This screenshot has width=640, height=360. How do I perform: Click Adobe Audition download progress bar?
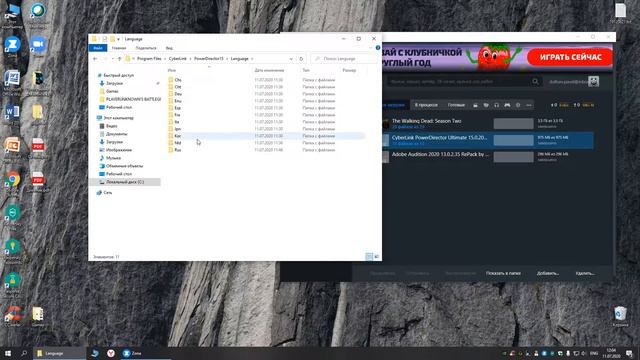(513, 157)
